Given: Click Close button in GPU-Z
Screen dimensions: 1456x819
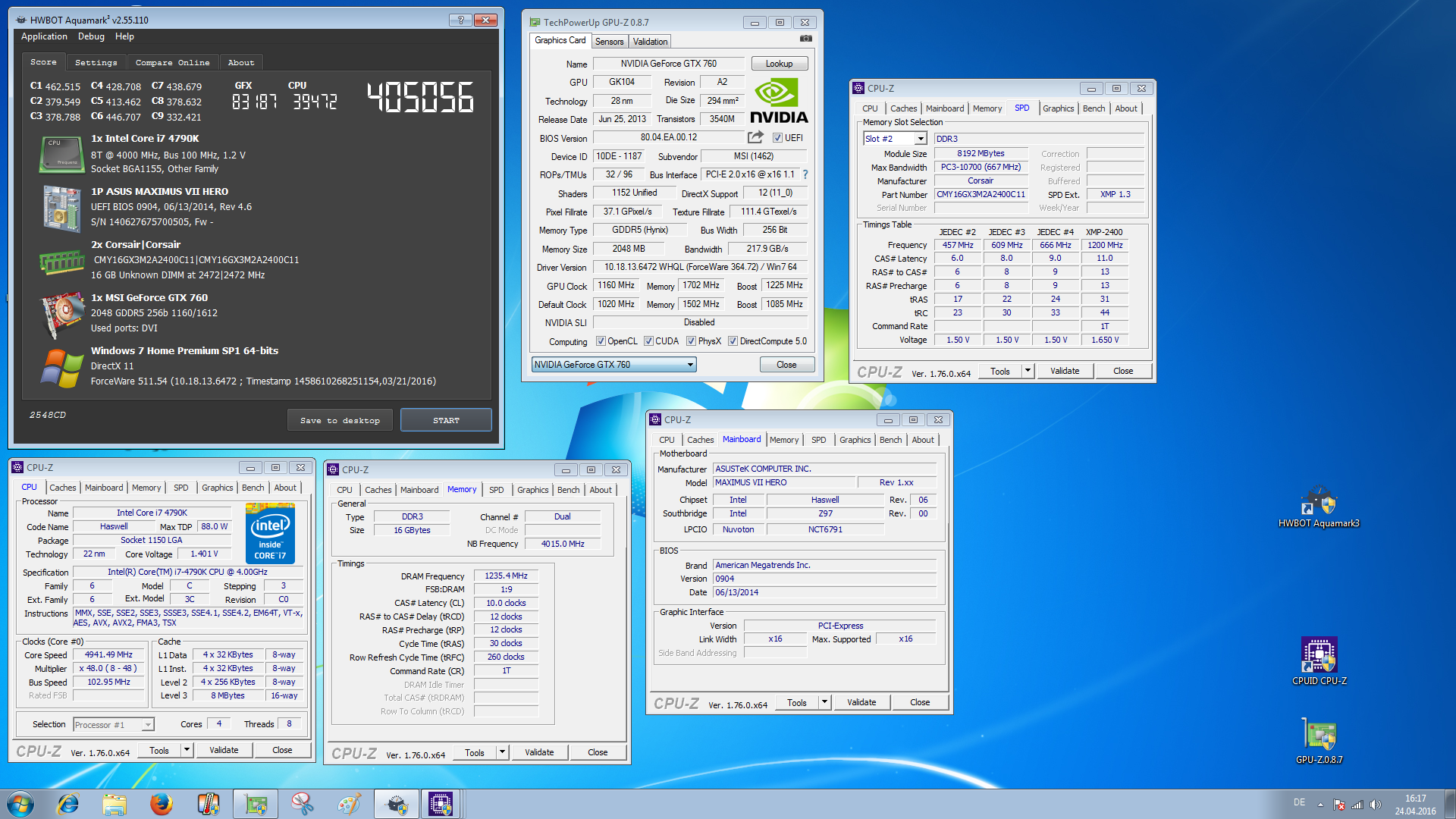Looking at the screenshot, I should coord(786,365).
